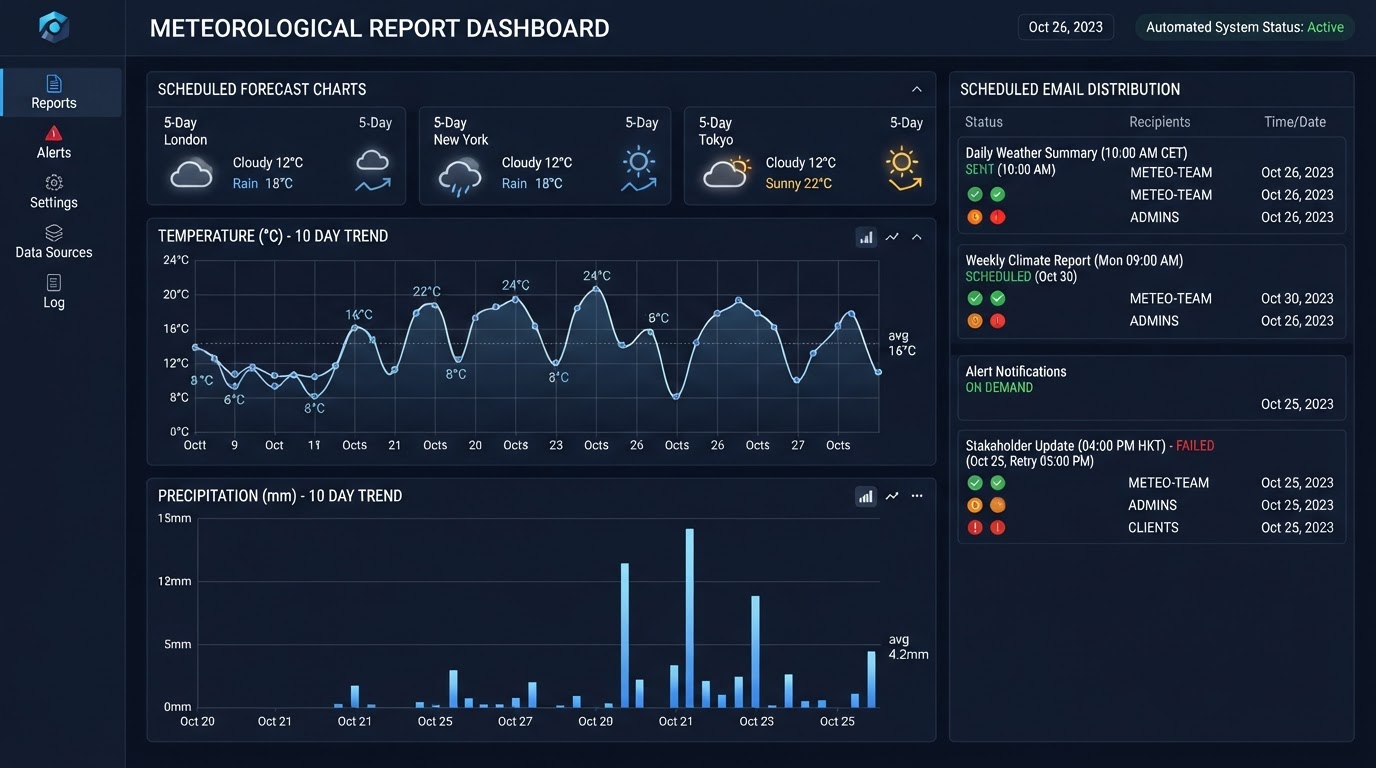
Task: Click the dashboard logo icon
Action: [x=53, y=27]
